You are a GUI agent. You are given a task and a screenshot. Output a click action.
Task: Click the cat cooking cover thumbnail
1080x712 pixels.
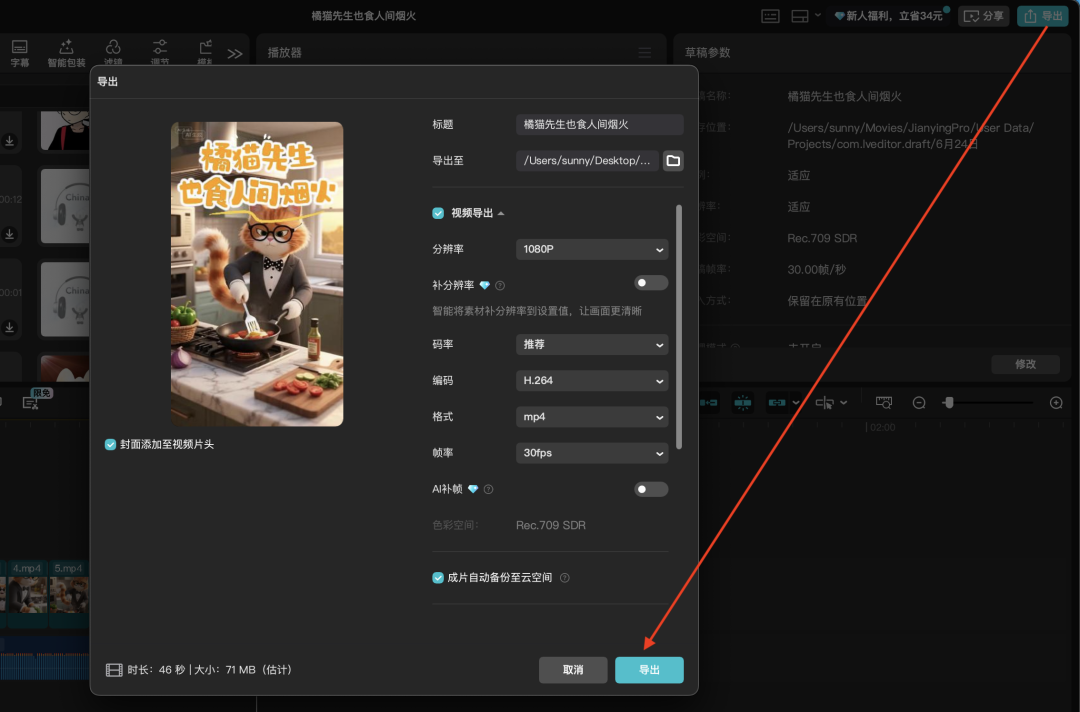[257, 274]
